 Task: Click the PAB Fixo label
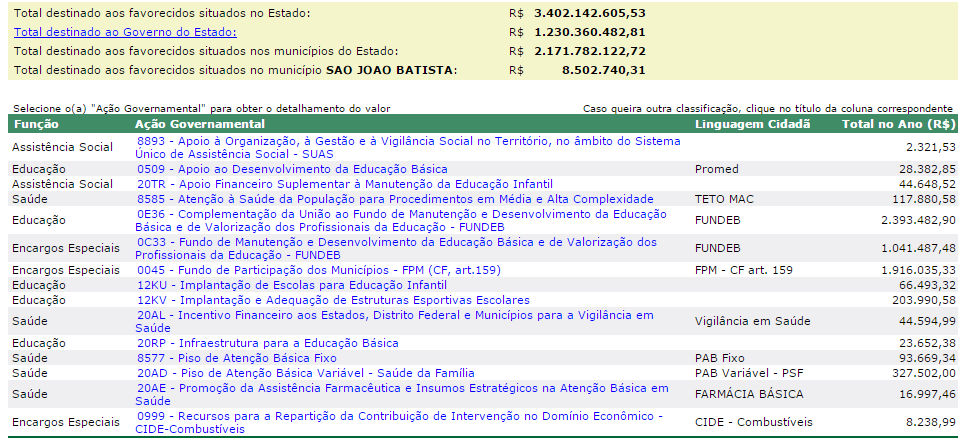[x=719, y=358]
